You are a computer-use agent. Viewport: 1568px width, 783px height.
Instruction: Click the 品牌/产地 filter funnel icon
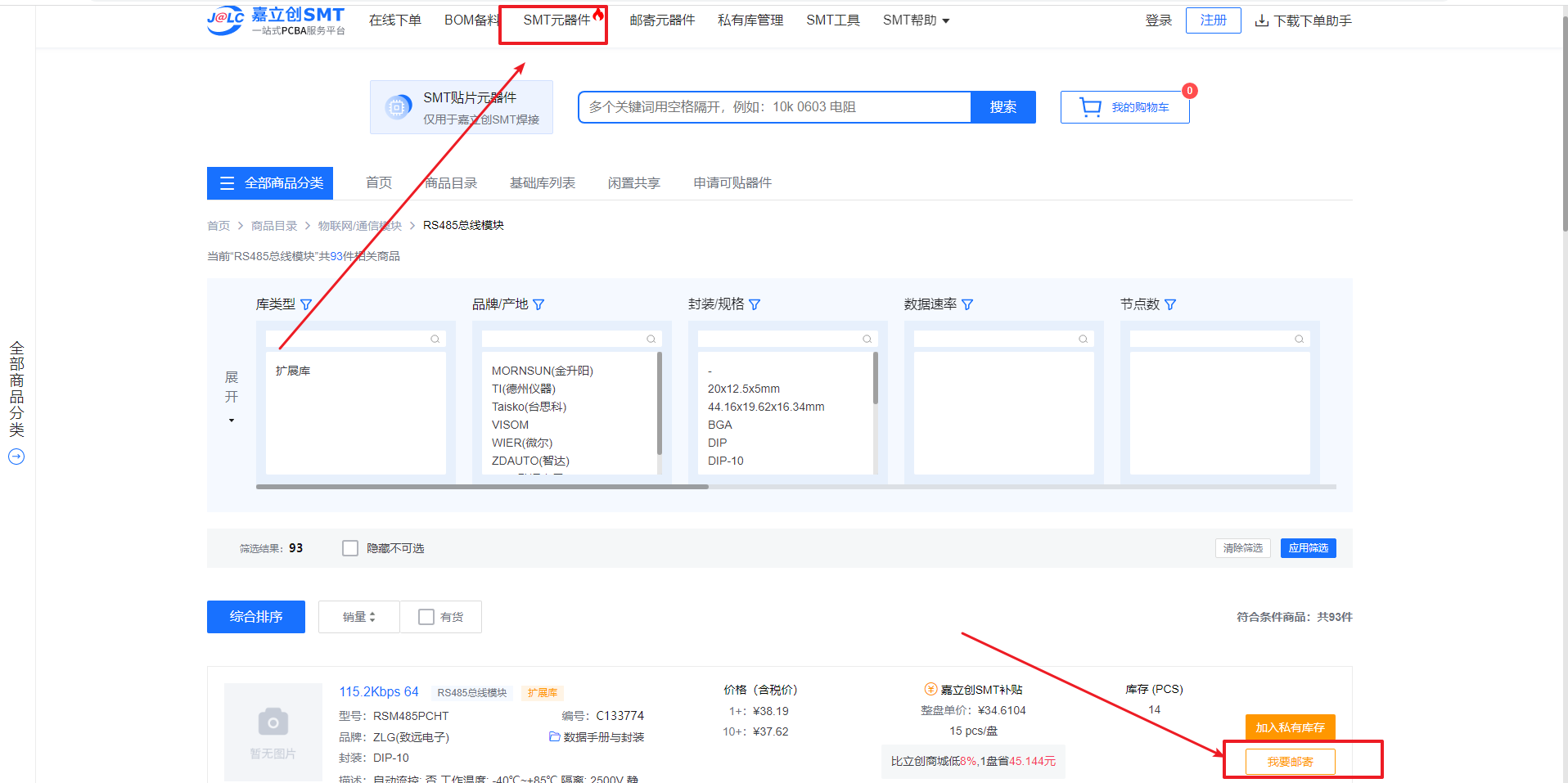(x=538, y=304)
